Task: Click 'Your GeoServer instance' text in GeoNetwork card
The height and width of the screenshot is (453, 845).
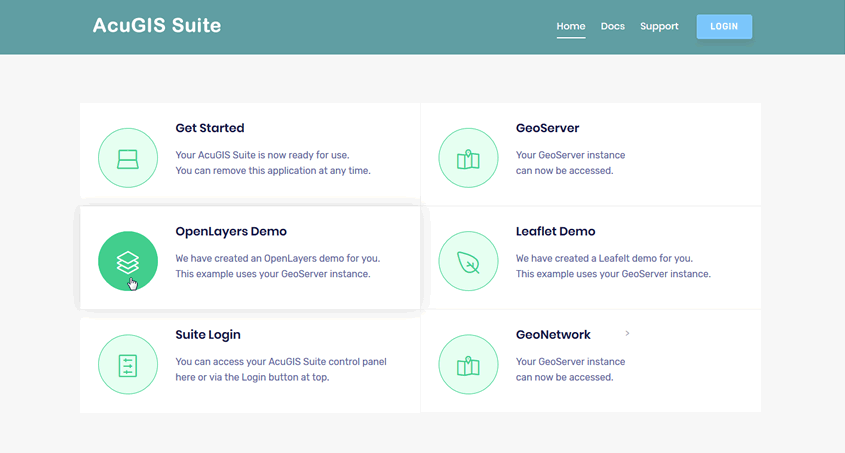Action: tap(570, 362)
